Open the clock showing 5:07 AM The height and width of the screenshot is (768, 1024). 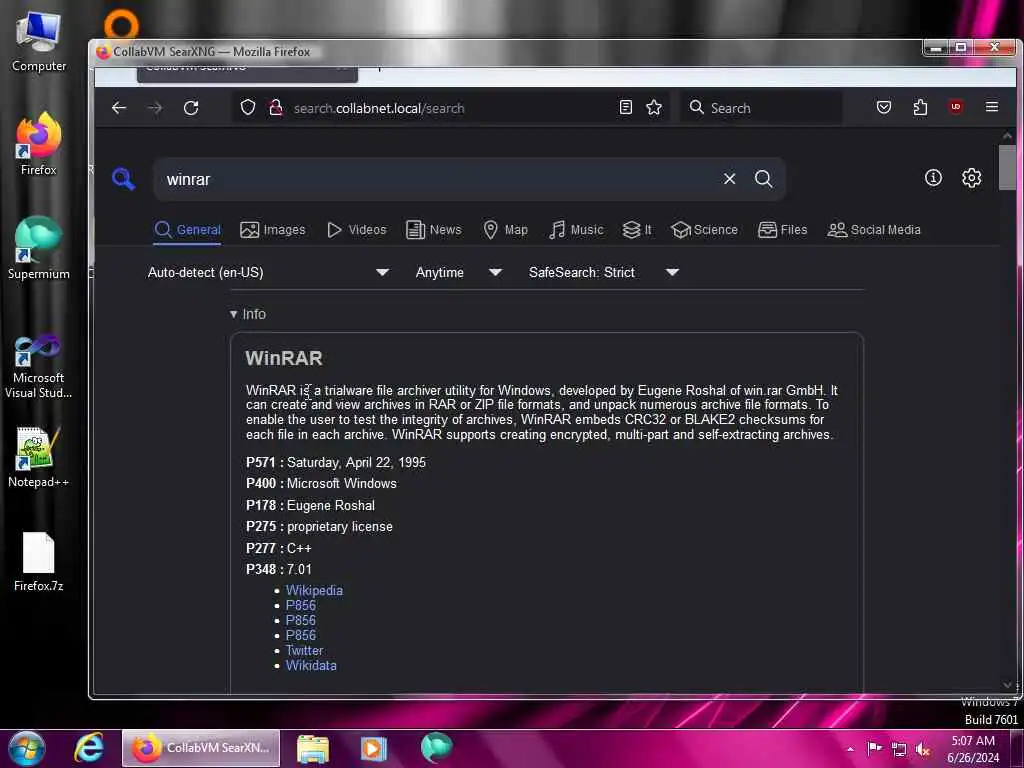click(973, 749)
